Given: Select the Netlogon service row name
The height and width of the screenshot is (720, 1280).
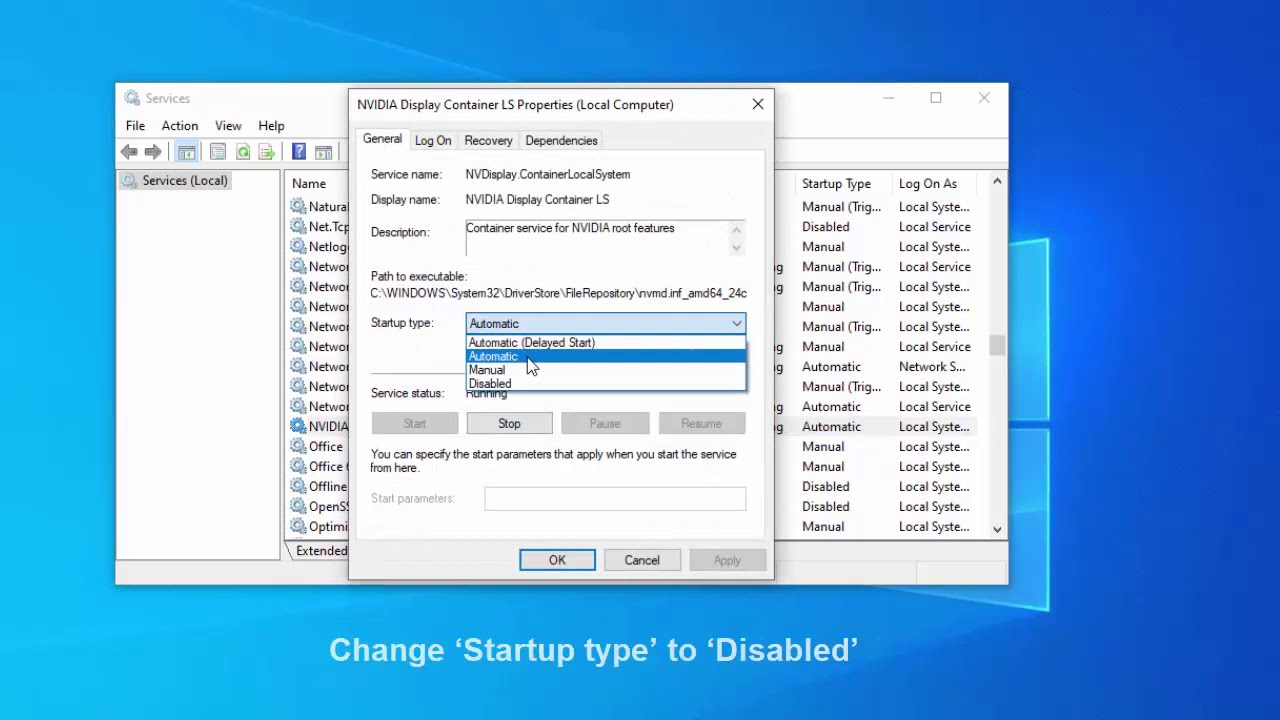Looking at the screenshot, I should tap(328, 246).
